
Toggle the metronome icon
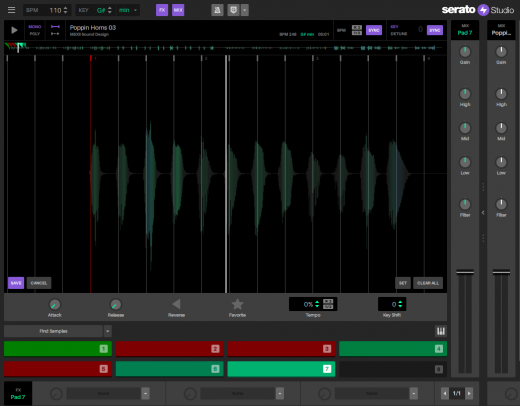(x=217, y=10)
